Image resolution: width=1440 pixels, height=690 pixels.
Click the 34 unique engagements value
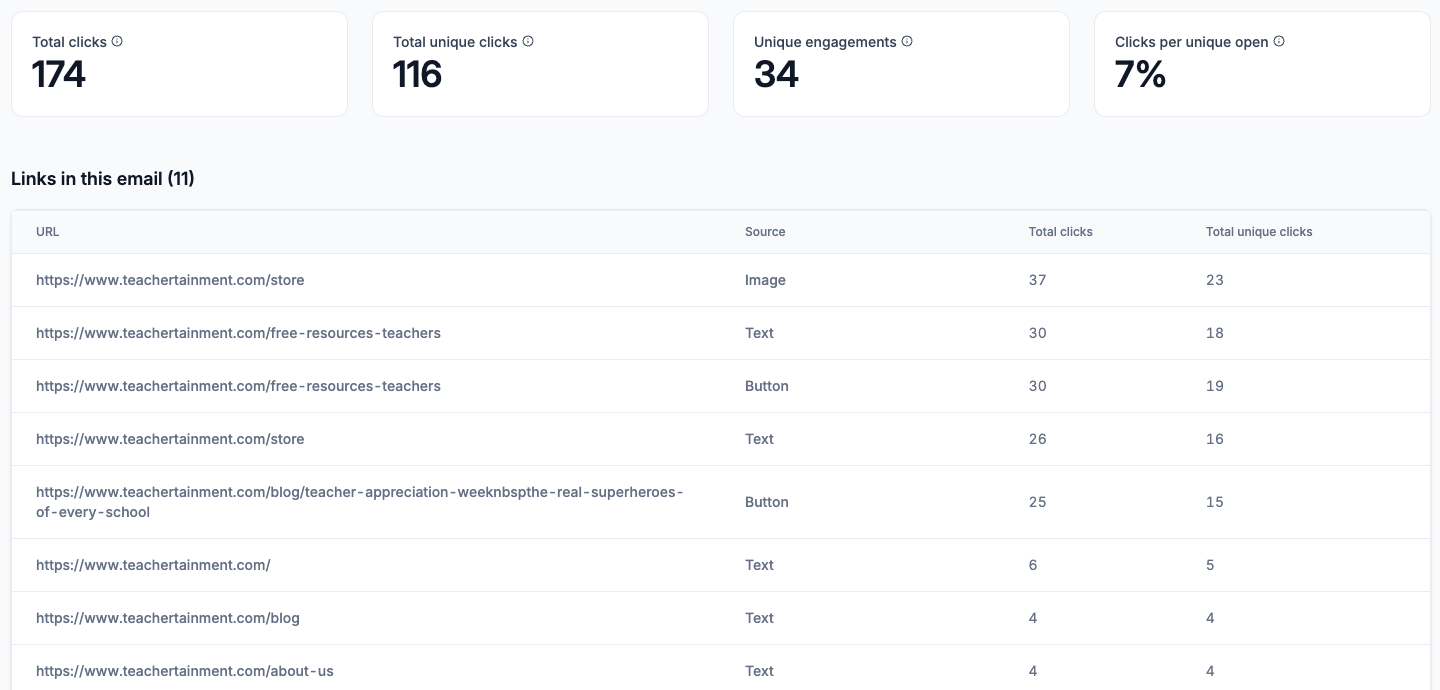777,75
